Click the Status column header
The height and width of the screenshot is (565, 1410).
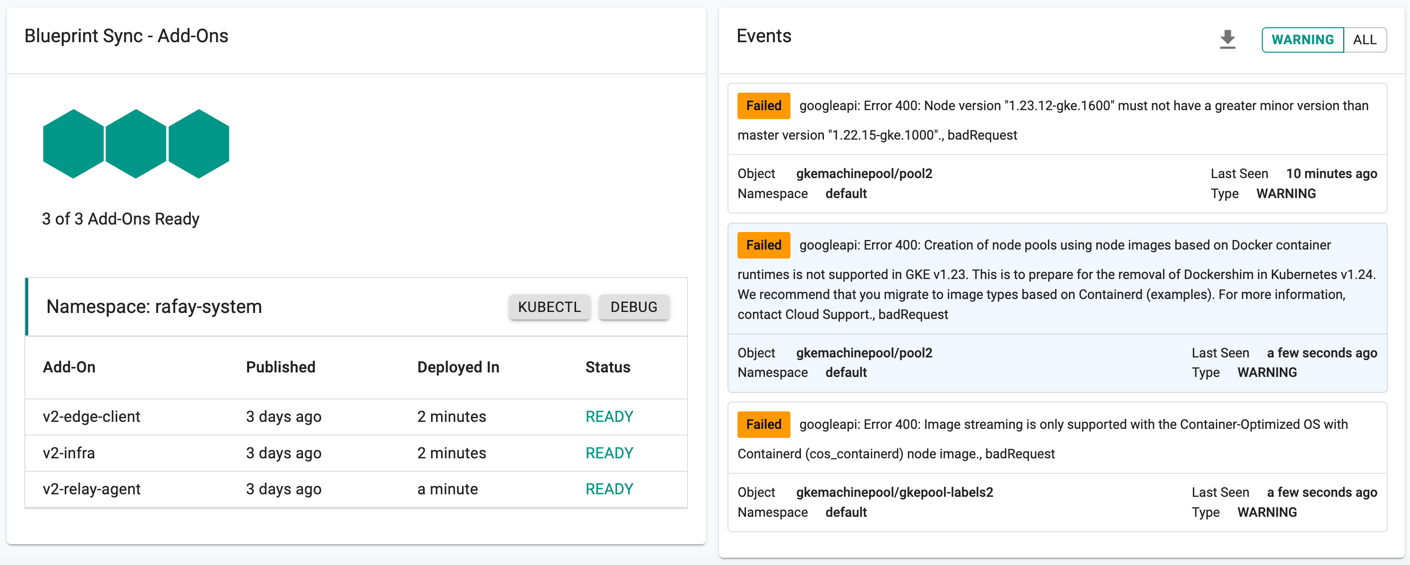[608, 367]
